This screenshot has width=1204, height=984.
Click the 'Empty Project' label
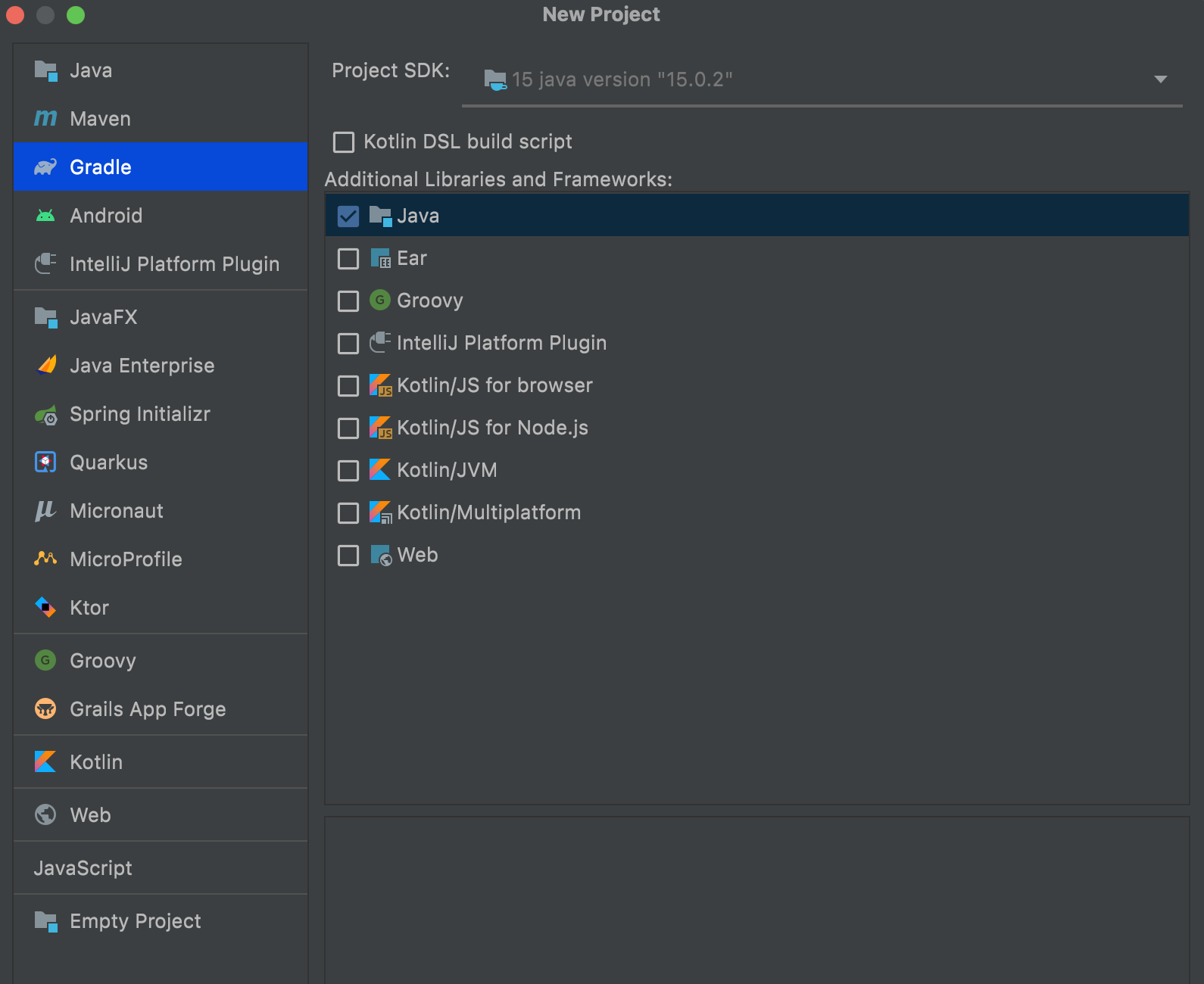click(x=136, y=922)
